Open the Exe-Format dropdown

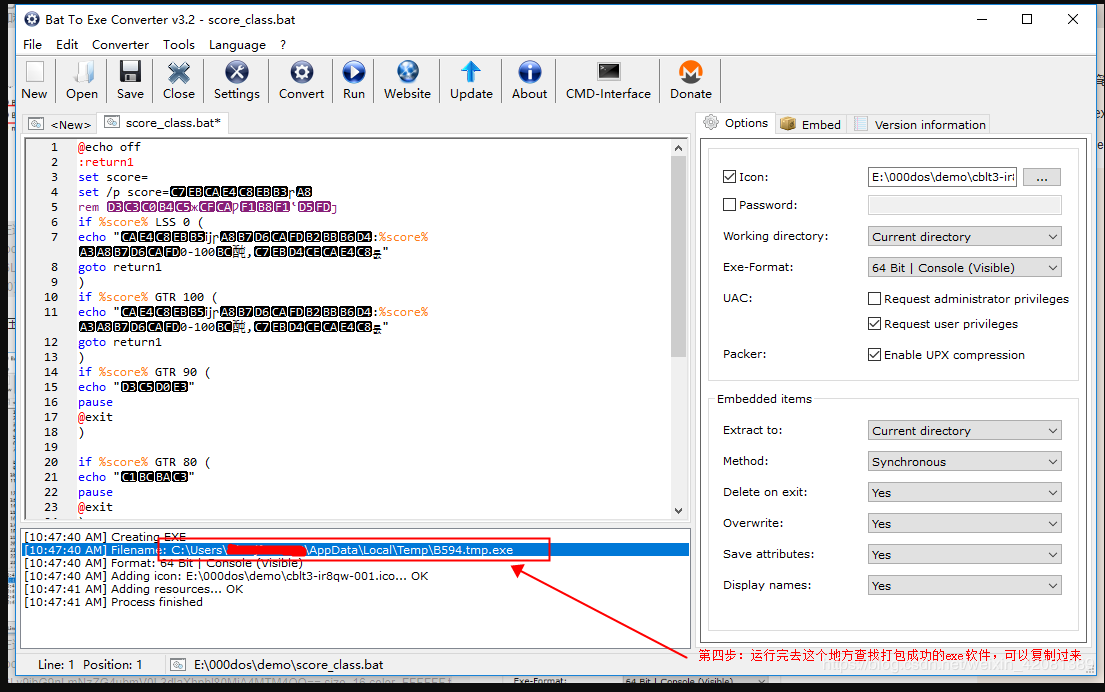965,268
